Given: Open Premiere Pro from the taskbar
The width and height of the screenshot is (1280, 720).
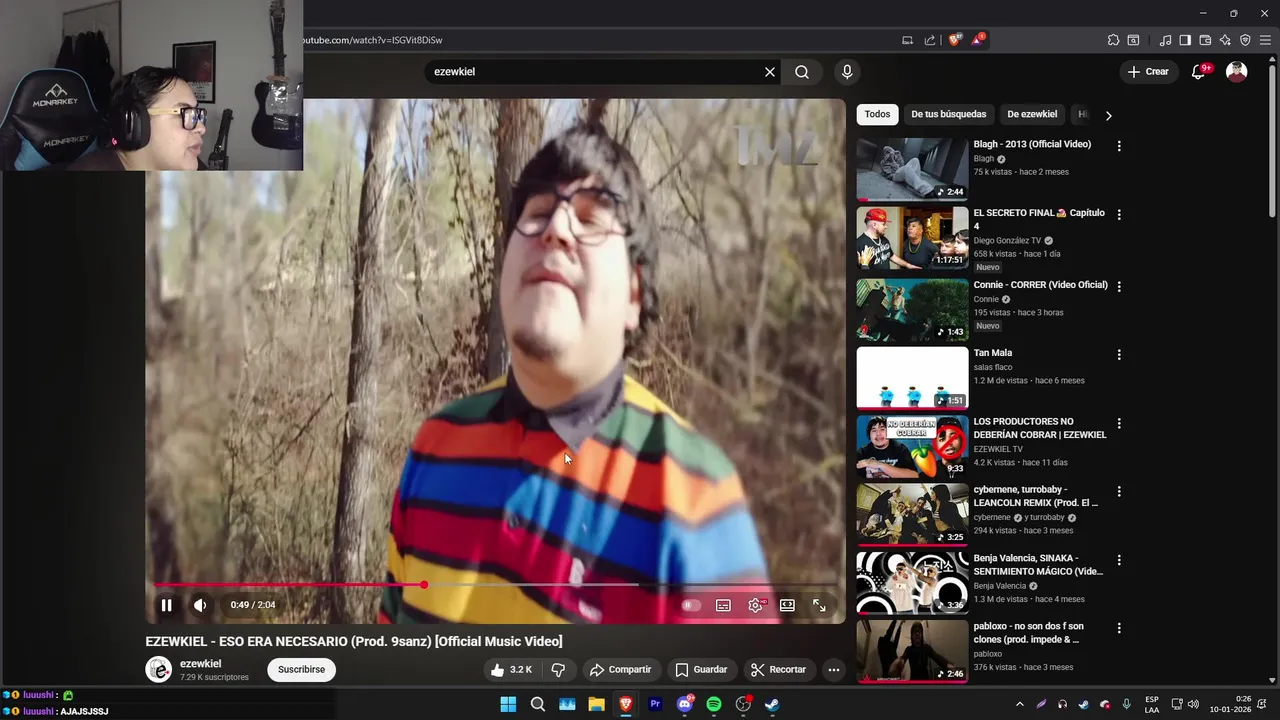Looking at the screenshot, I should pyautogui.click(x=655, y=704).
